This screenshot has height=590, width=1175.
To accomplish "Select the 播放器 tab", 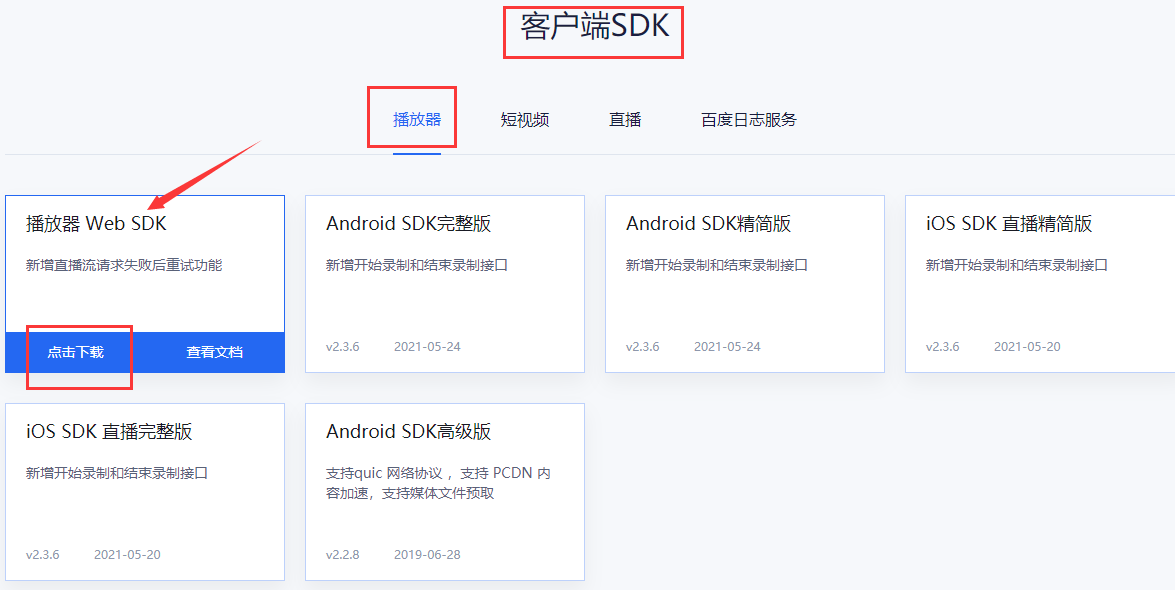I will pos(412,118).
